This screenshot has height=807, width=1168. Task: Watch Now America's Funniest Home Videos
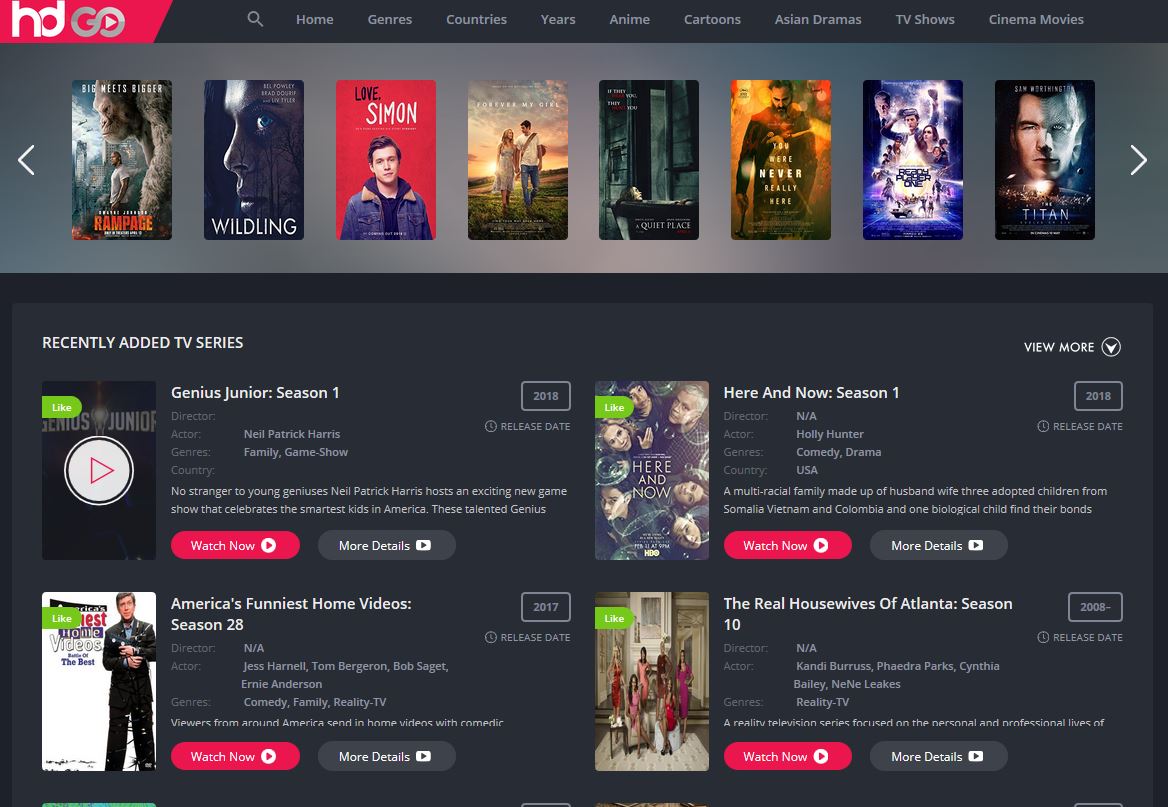235,756
